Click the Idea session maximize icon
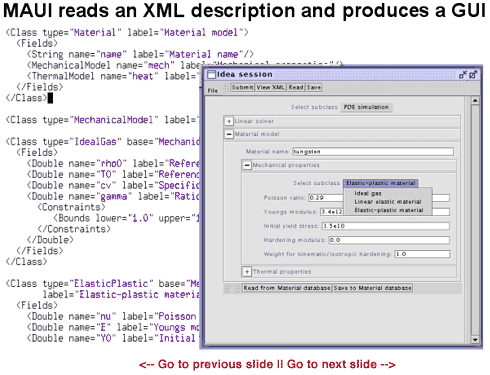This screenshot has height=375, width=490. coord(473,75)
